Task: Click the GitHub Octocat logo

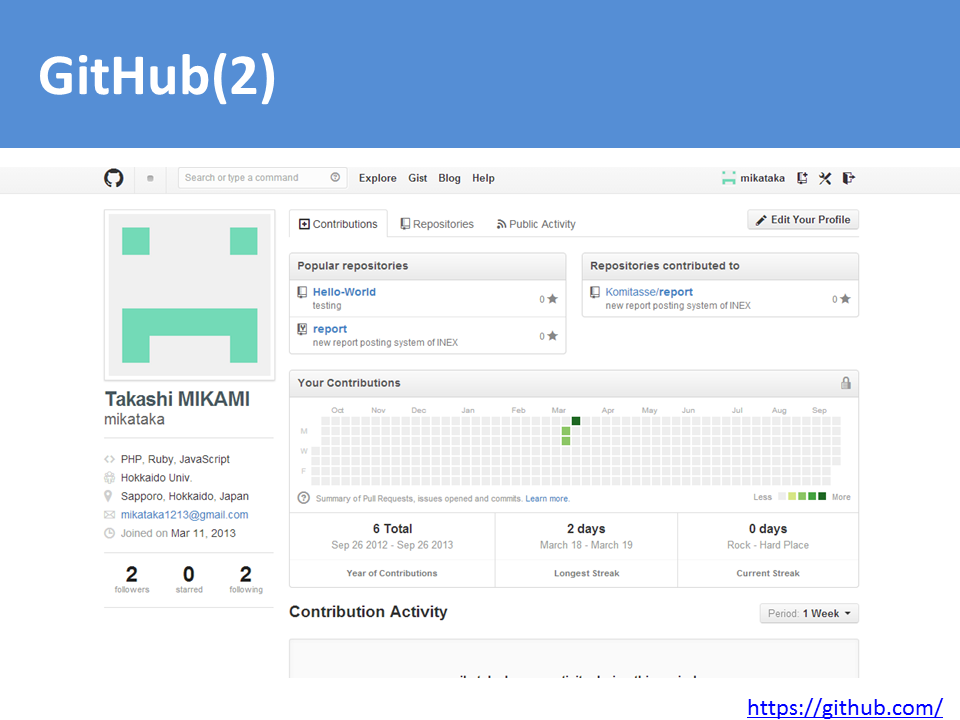Action: (x=114, y=178)
